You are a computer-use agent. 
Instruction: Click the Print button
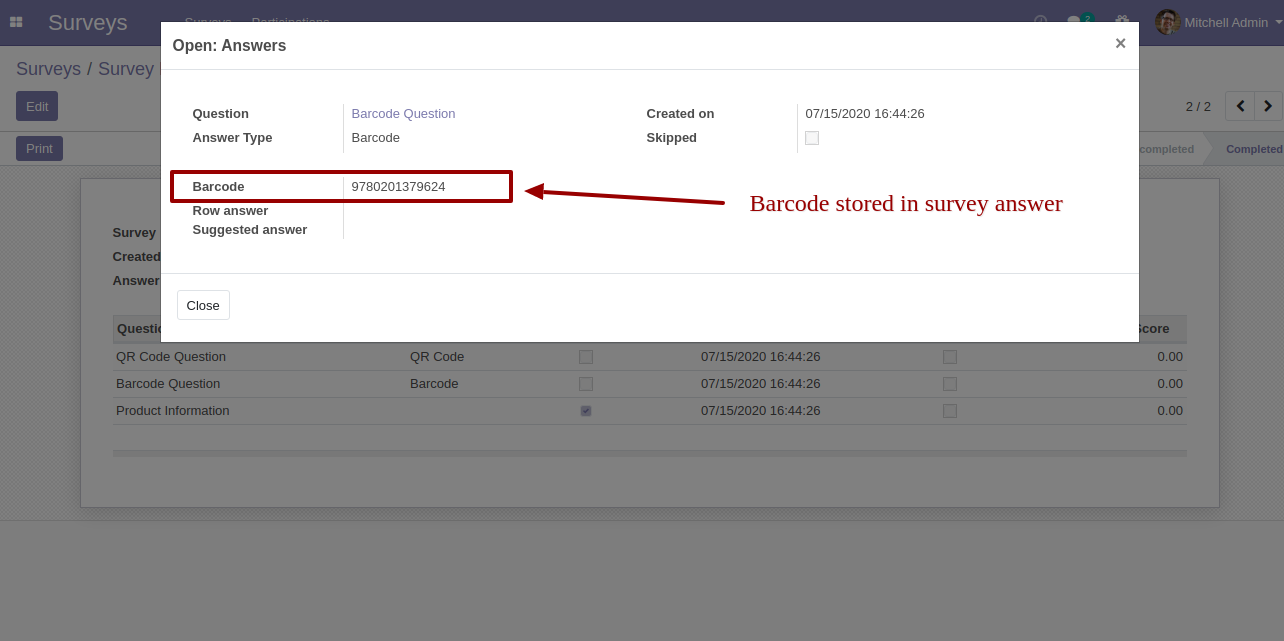tap(39, 149)
